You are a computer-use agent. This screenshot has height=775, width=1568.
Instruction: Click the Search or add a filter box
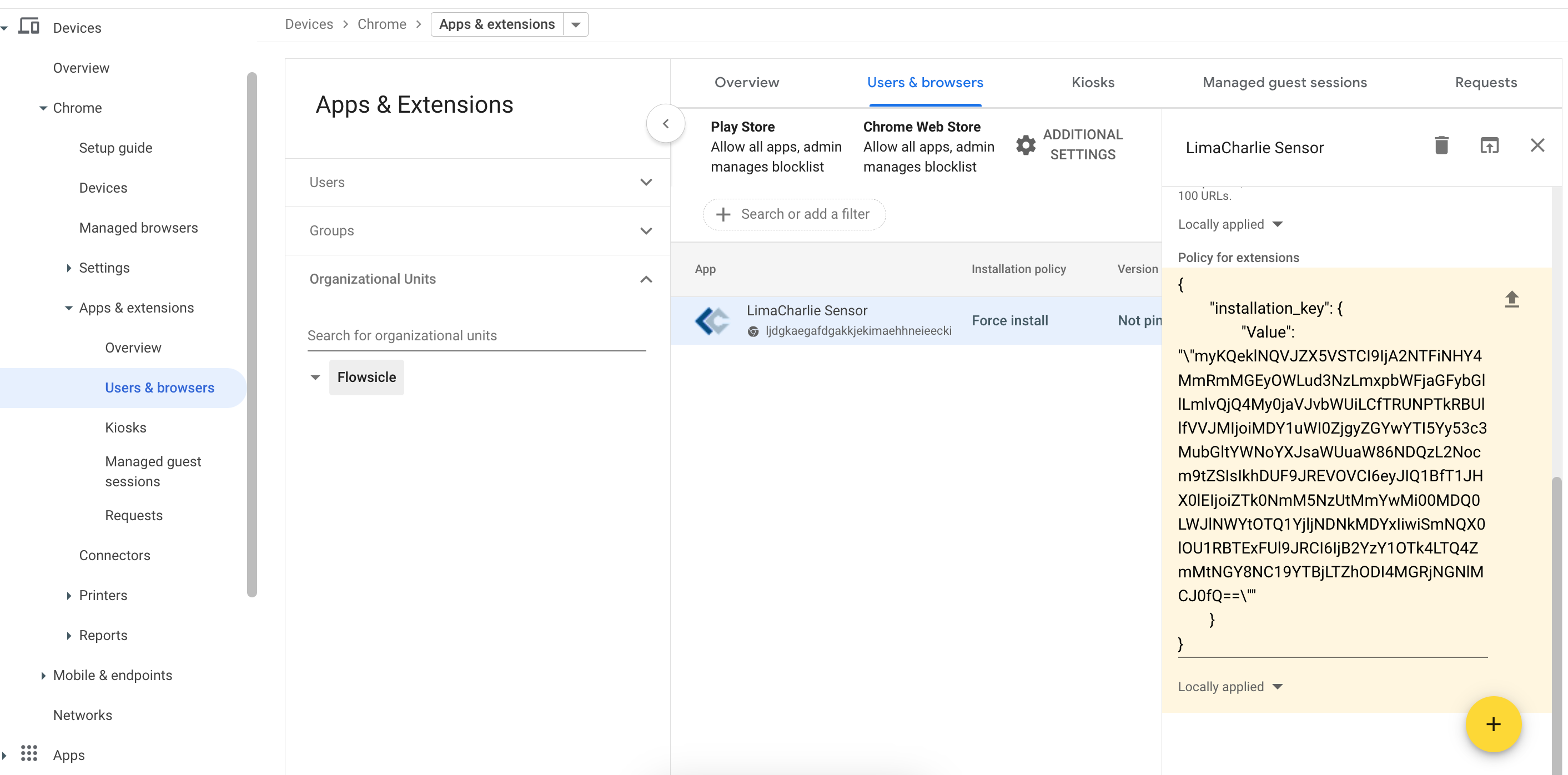794,214
